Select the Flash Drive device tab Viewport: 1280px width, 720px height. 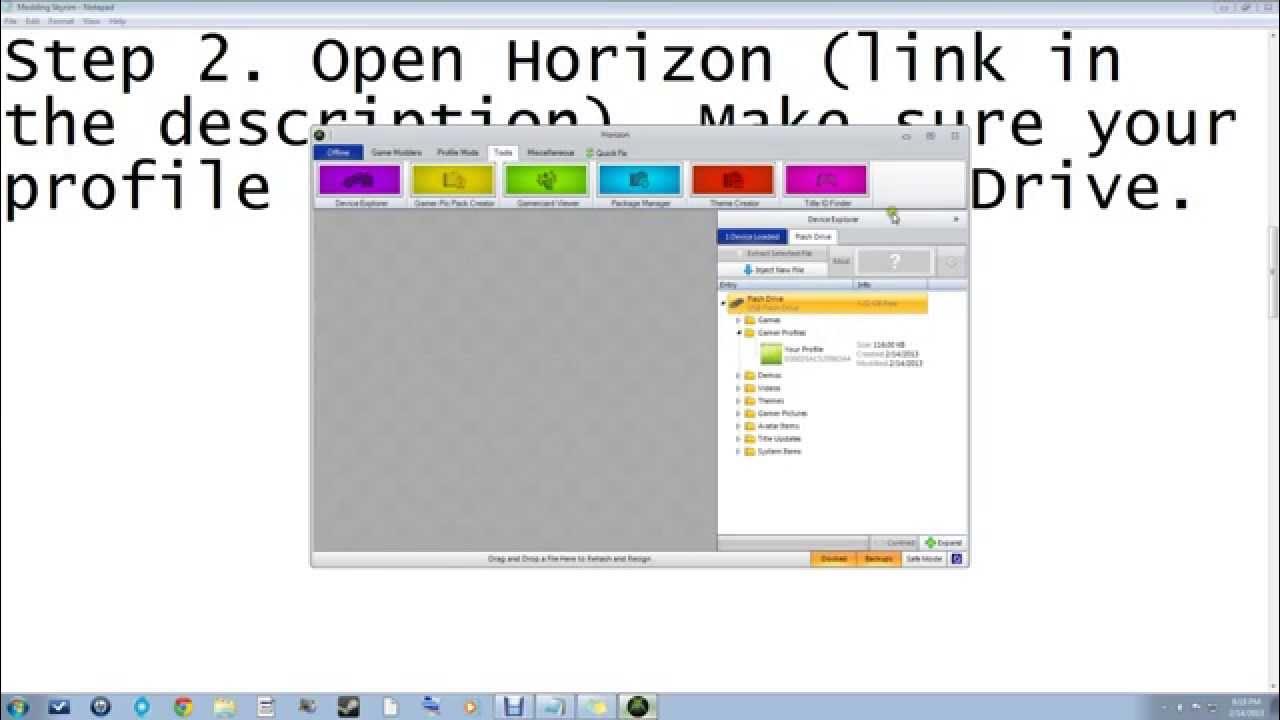[813, 237]
